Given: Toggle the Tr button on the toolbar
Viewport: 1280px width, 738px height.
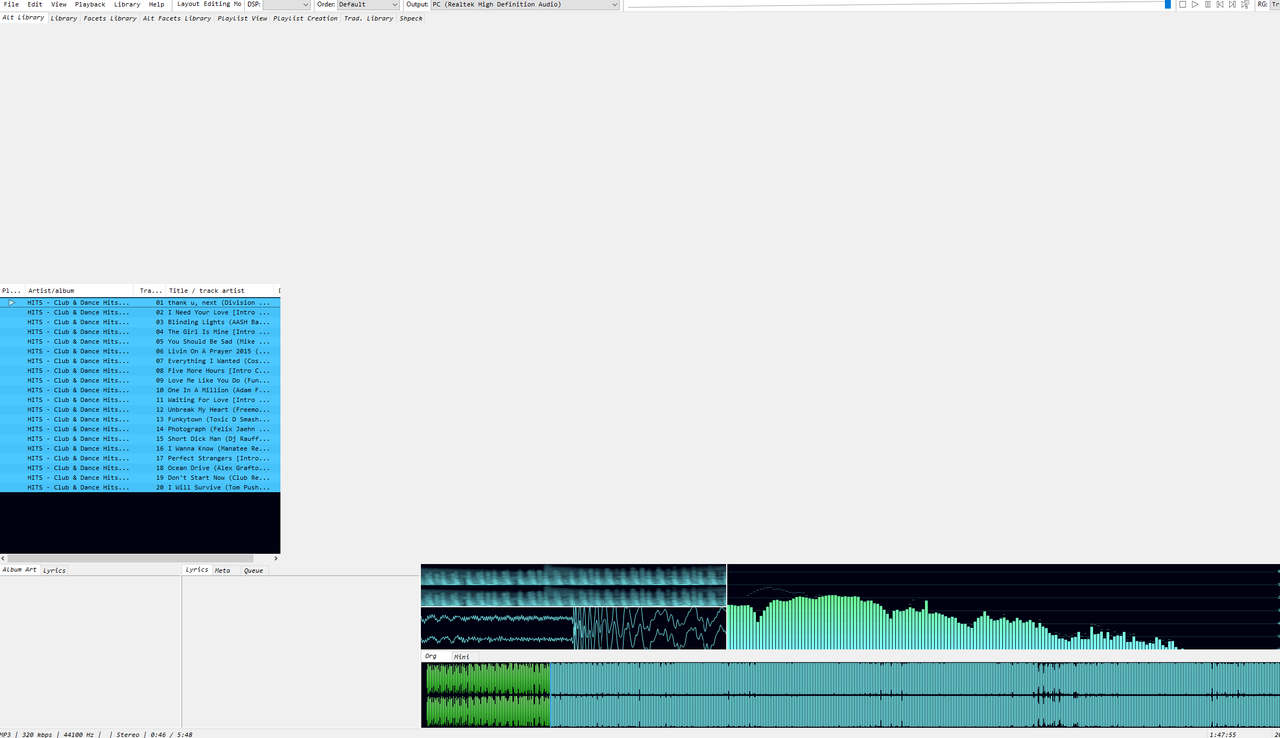Looking at the screenshot, I should [x=1275, y=4].
